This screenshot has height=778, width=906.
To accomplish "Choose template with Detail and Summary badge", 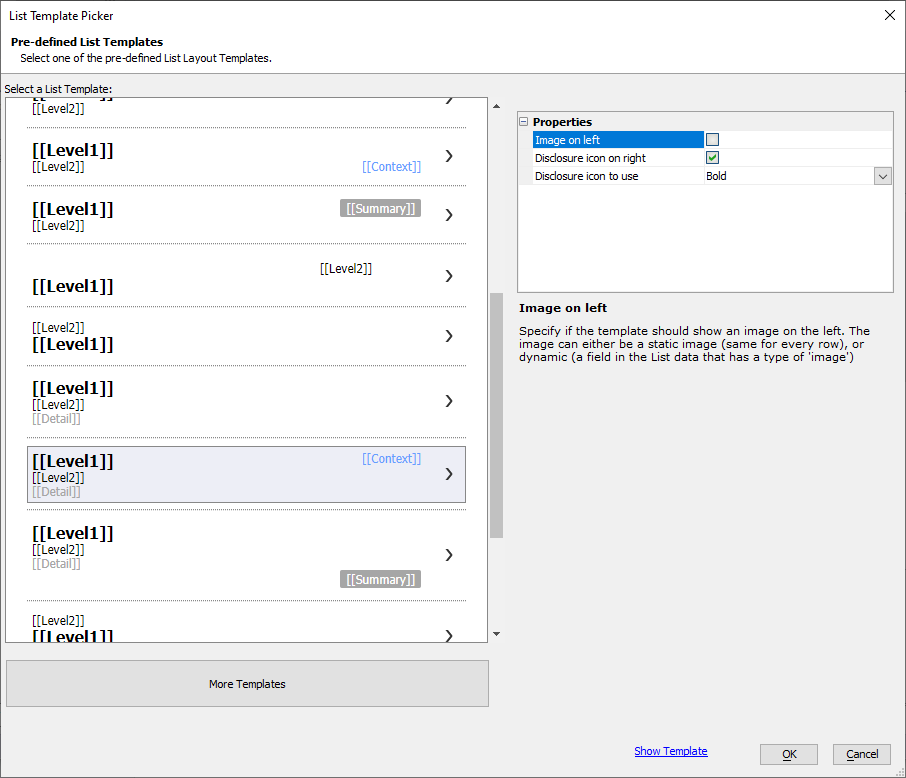I will 246,555.
